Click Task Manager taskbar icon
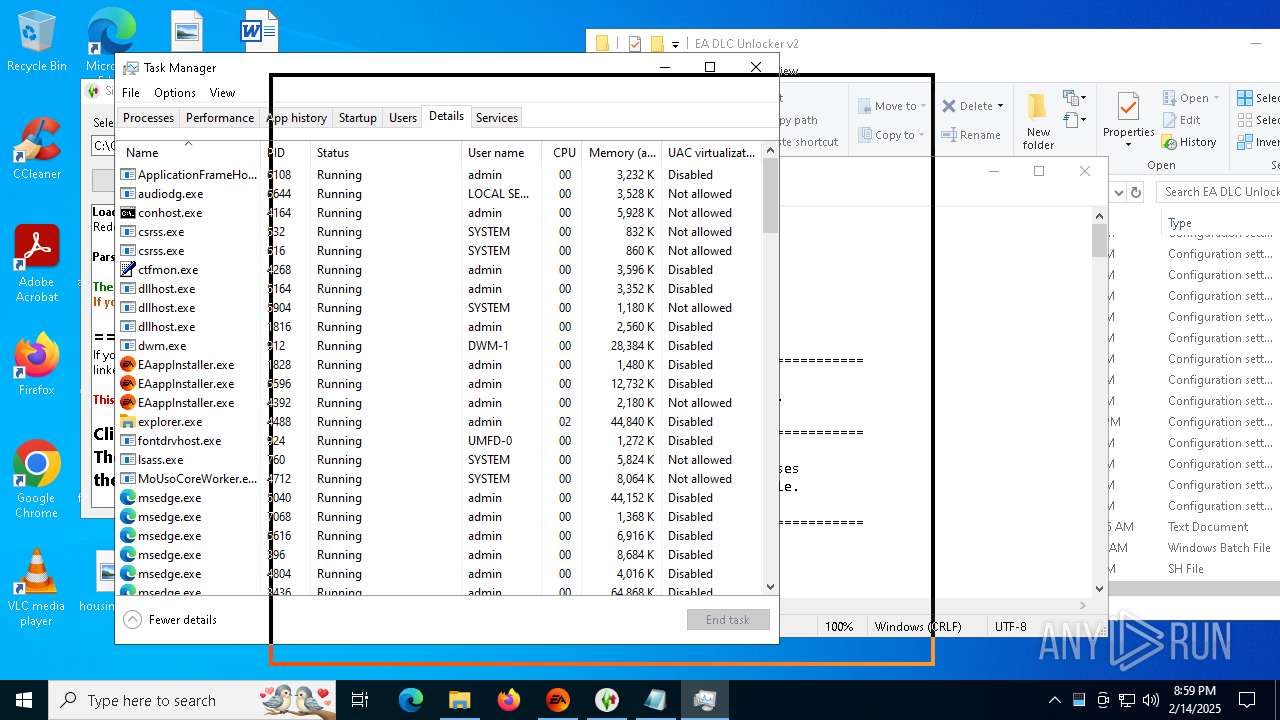The height and width of the screenshot is (720, 1280). point(705,700)
